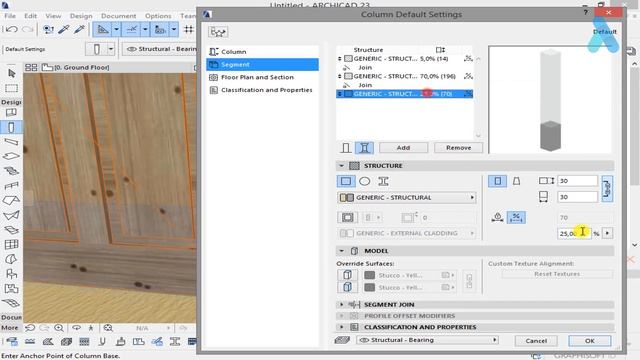Toggle first surface override icon
This screenshot has width=640, height=360.
(347, 275)
